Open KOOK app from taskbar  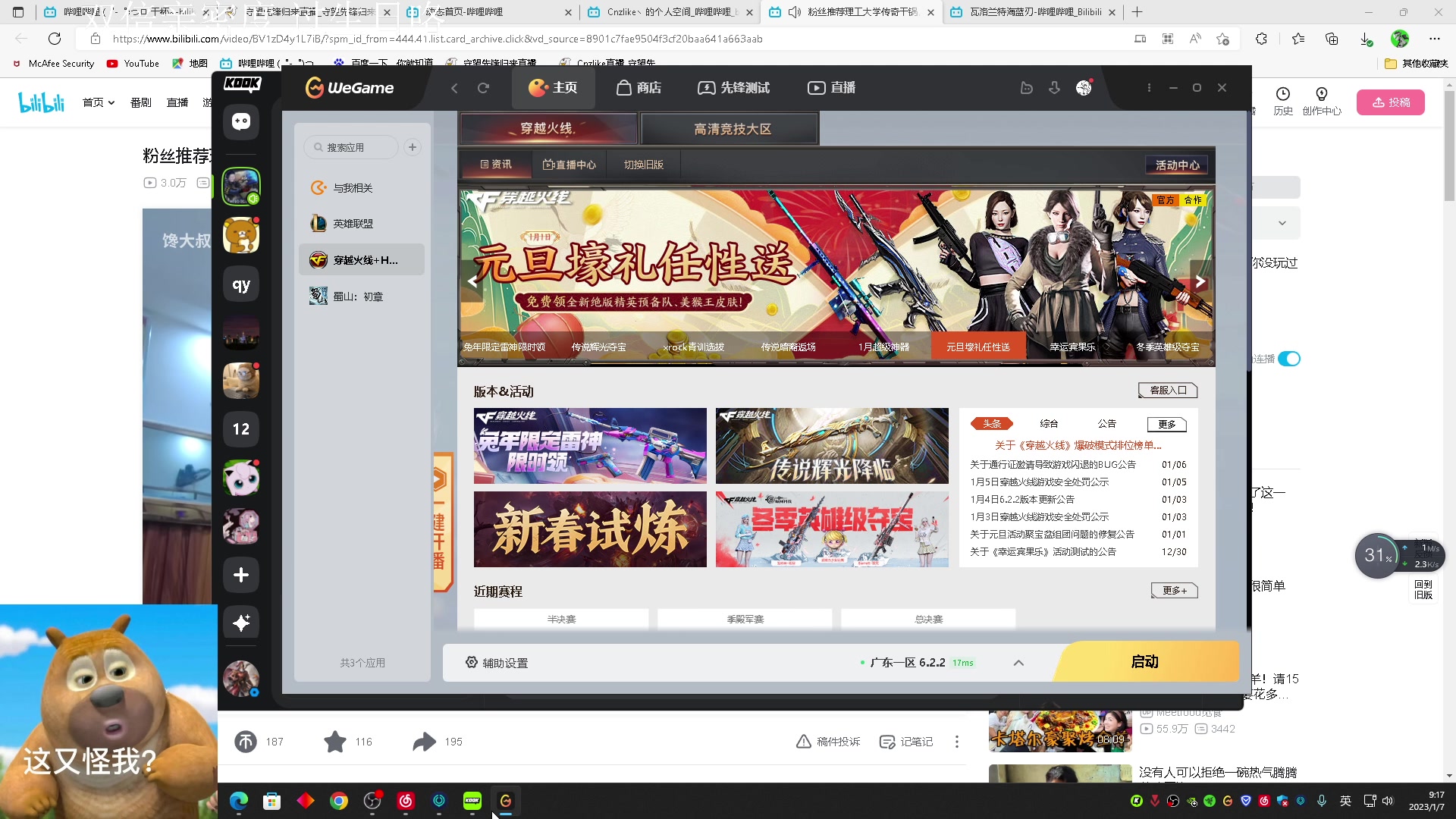click(472, 801)
